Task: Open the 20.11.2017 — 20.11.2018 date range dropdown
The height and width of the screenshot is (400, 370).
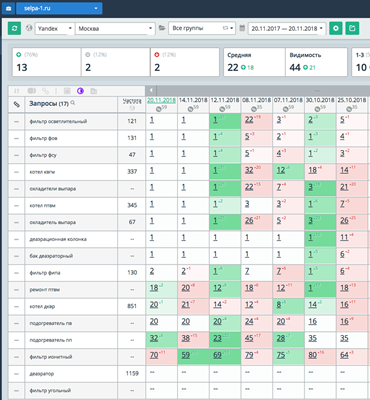Action: [x=287, y=28]
